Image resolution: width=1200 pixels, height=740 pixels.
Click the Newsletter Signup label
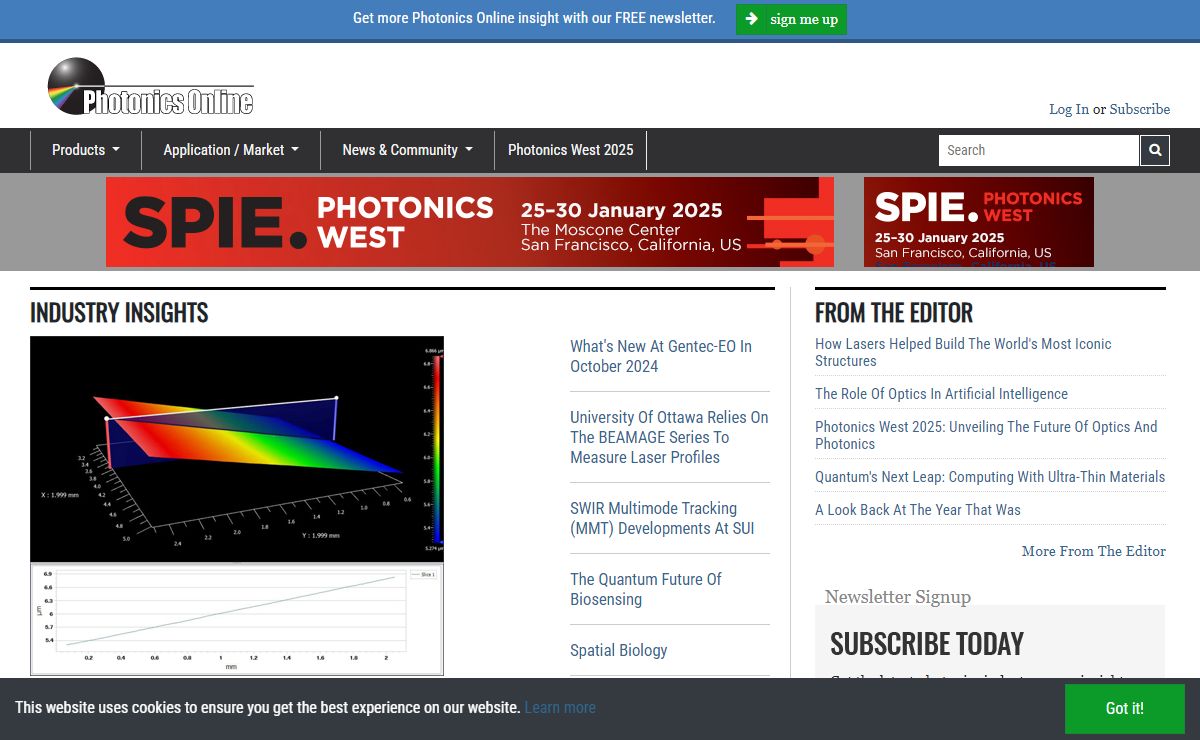[x=898, y=597]
